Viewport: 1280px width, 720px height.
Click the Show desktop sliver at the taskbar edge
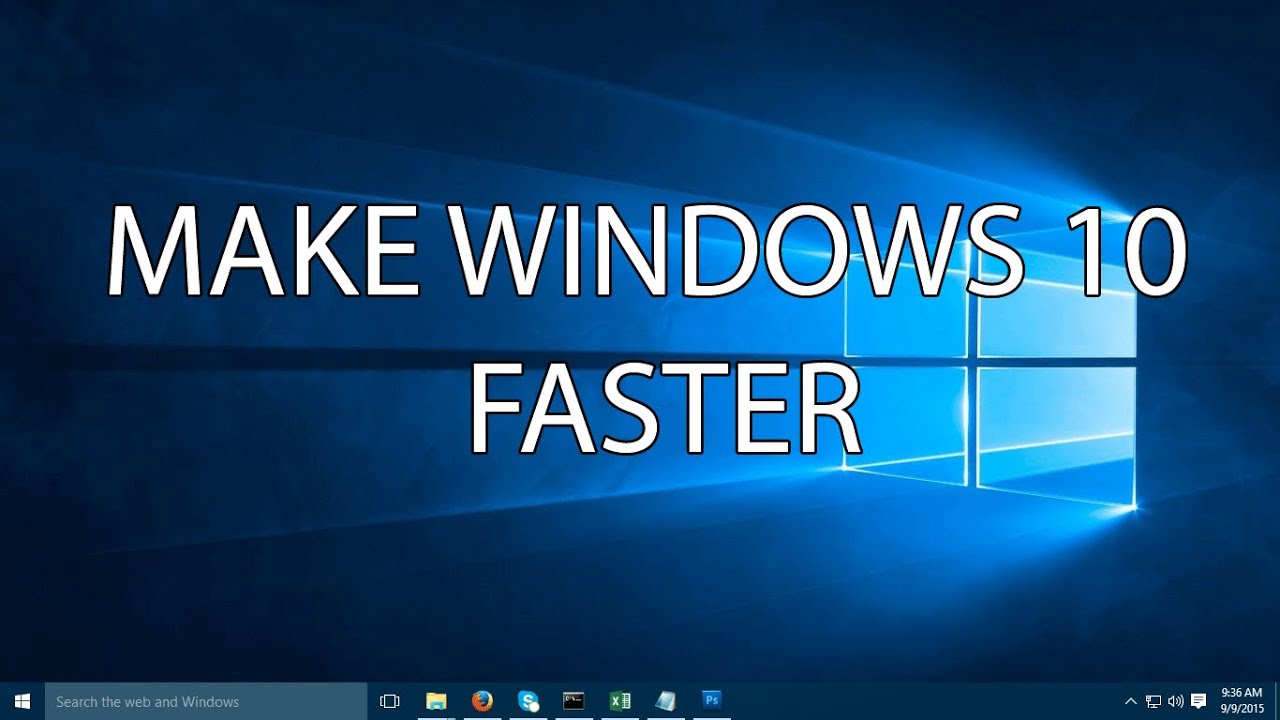point(1277,701)
